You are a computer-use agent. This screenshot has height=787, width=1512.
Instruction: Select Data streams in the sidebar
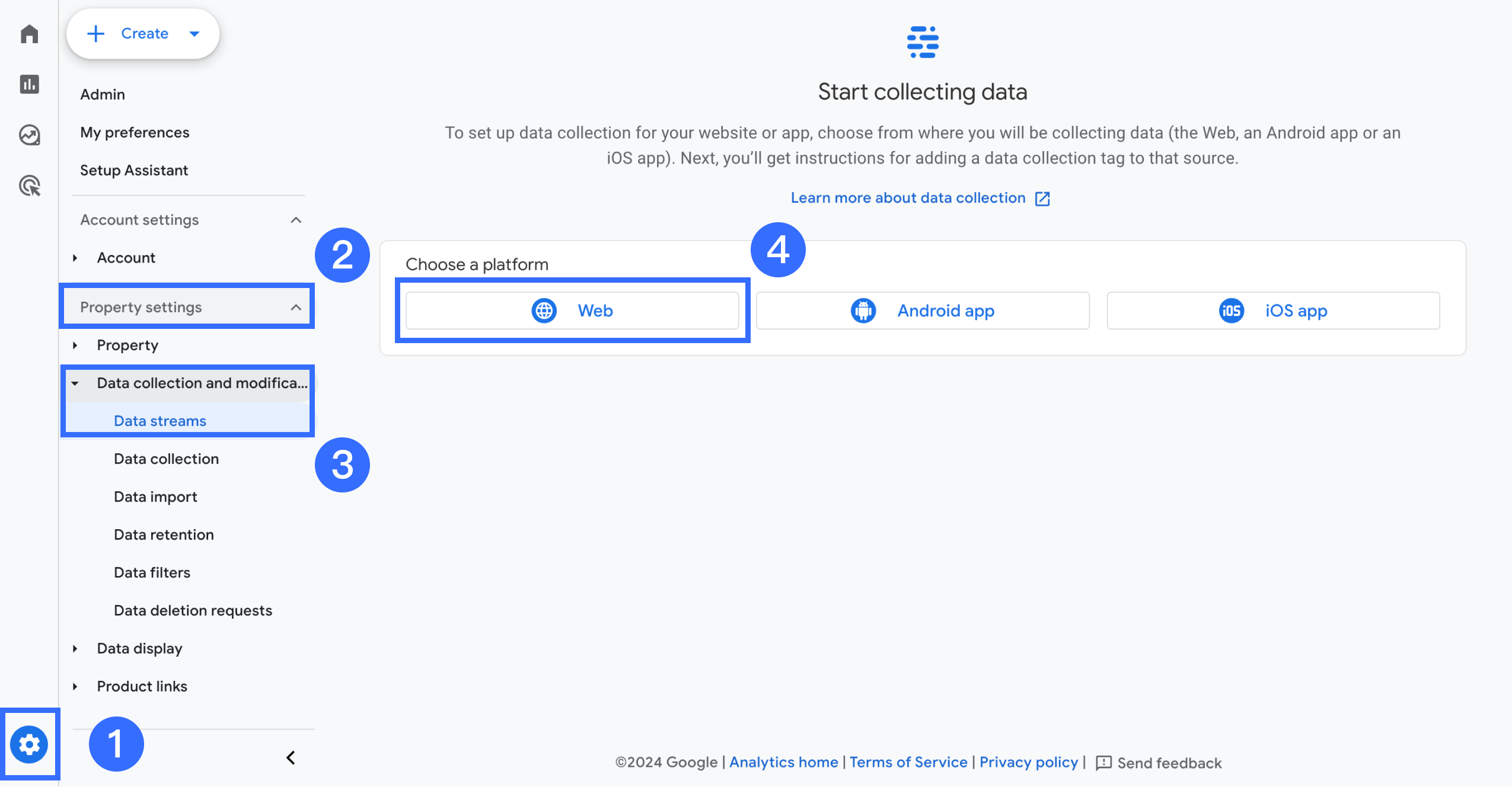click(x=160, y=421)
